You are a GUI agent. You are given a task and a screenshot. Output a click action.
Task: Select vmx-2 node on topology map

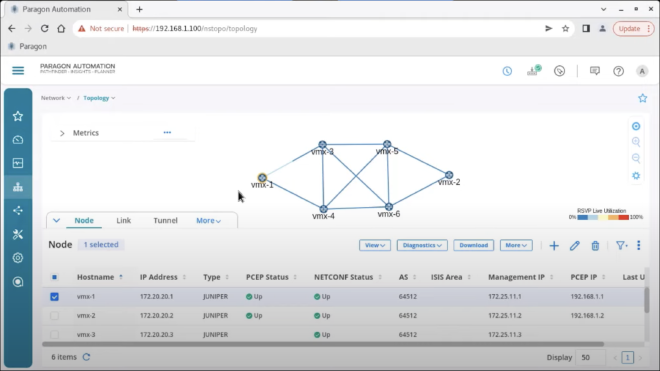tap(449, 175)
